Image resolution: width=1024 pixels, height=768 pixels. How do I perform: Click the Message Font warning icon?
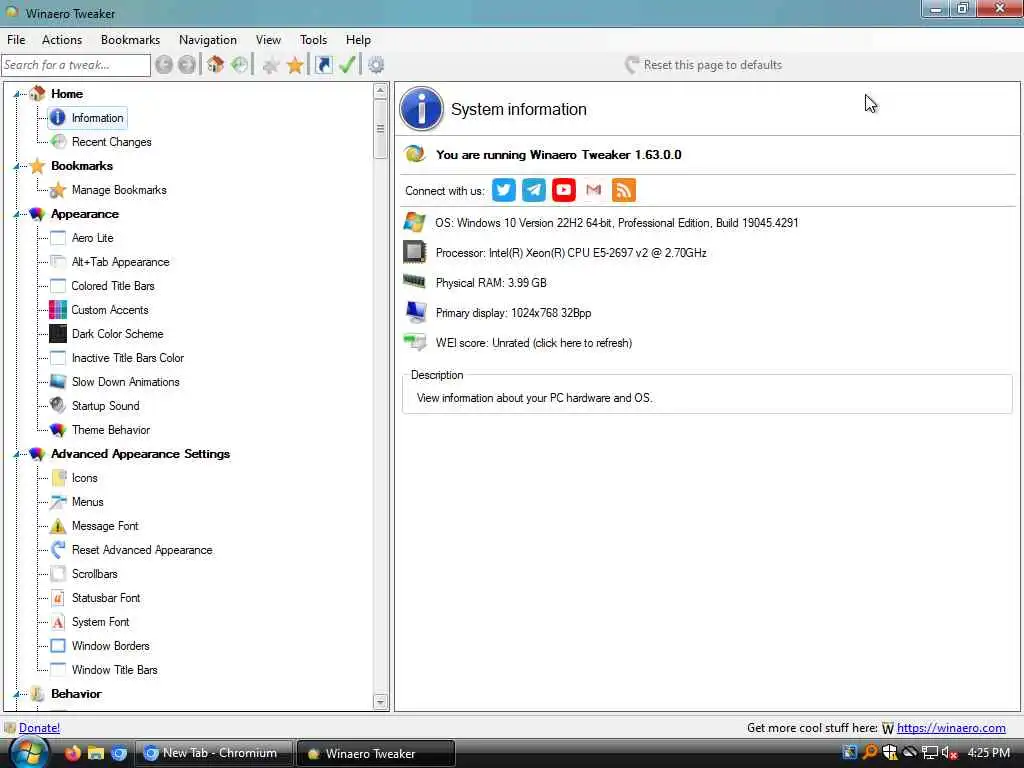coord(58,526)
